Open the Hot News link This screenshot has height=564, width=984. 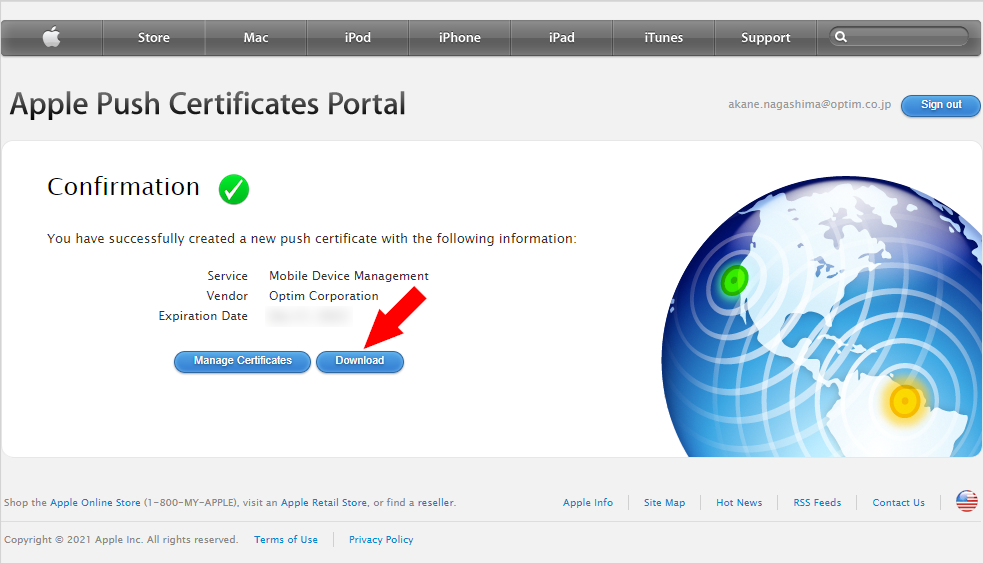(739, 503)
